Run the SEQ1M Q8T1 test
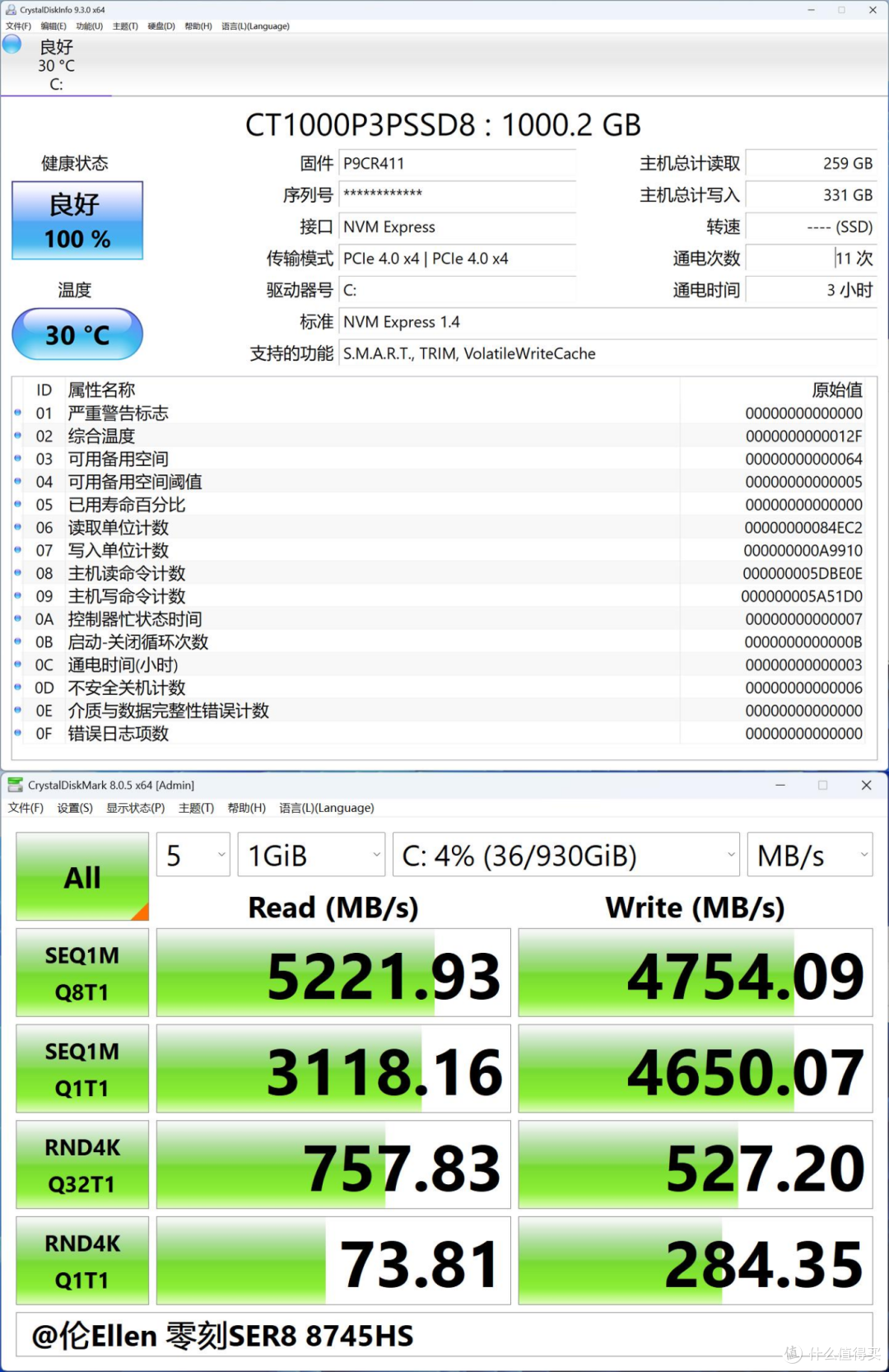 82,973
